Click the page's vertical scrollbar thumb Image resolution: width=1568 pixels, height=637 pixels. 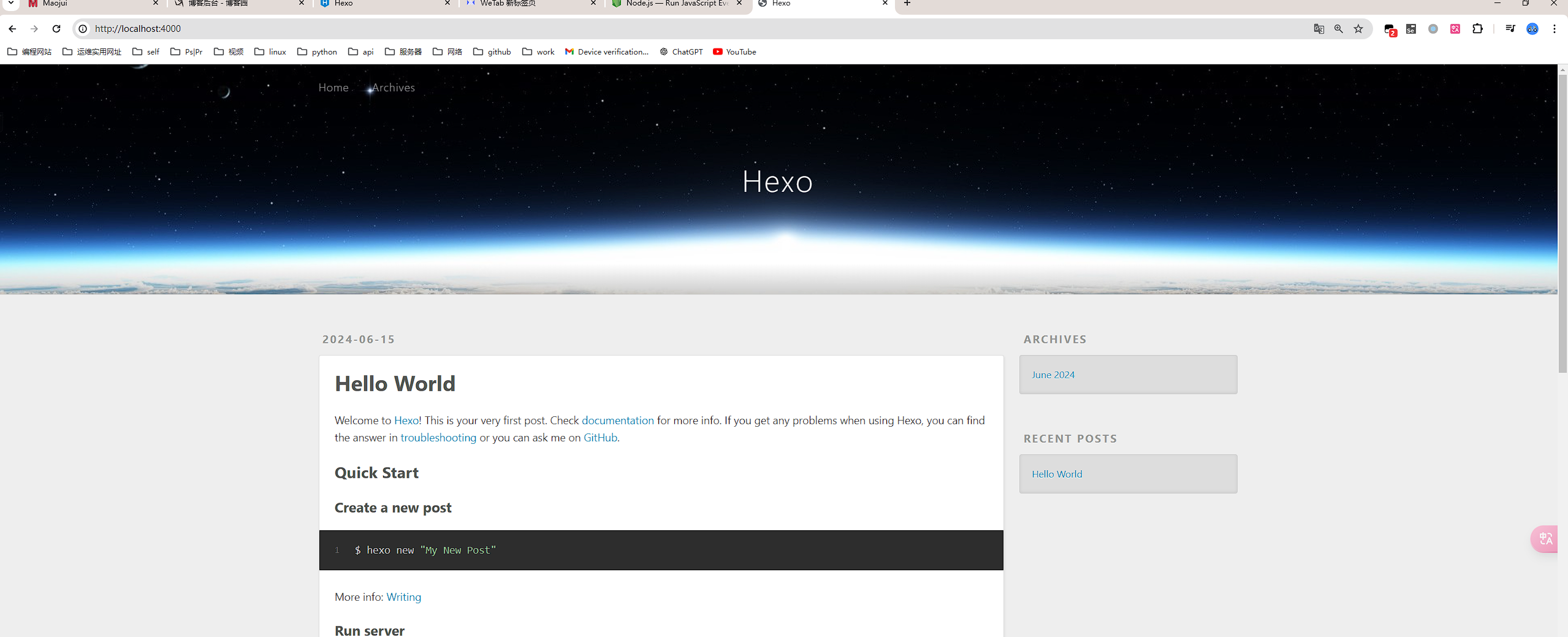1562,221
